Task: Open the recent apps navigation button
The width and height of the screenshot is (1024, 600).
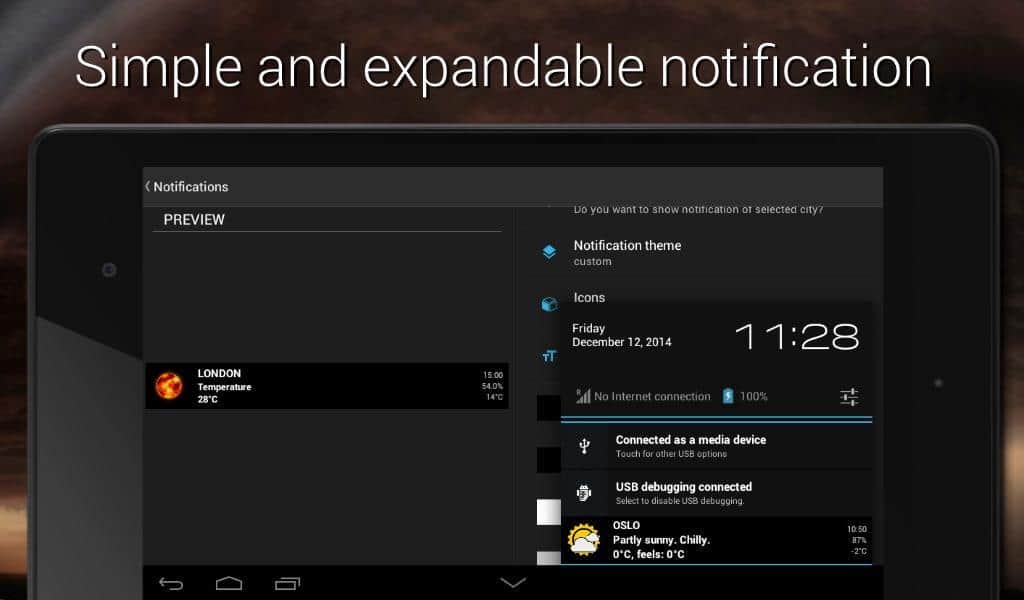Action: (x=288, y=583)
